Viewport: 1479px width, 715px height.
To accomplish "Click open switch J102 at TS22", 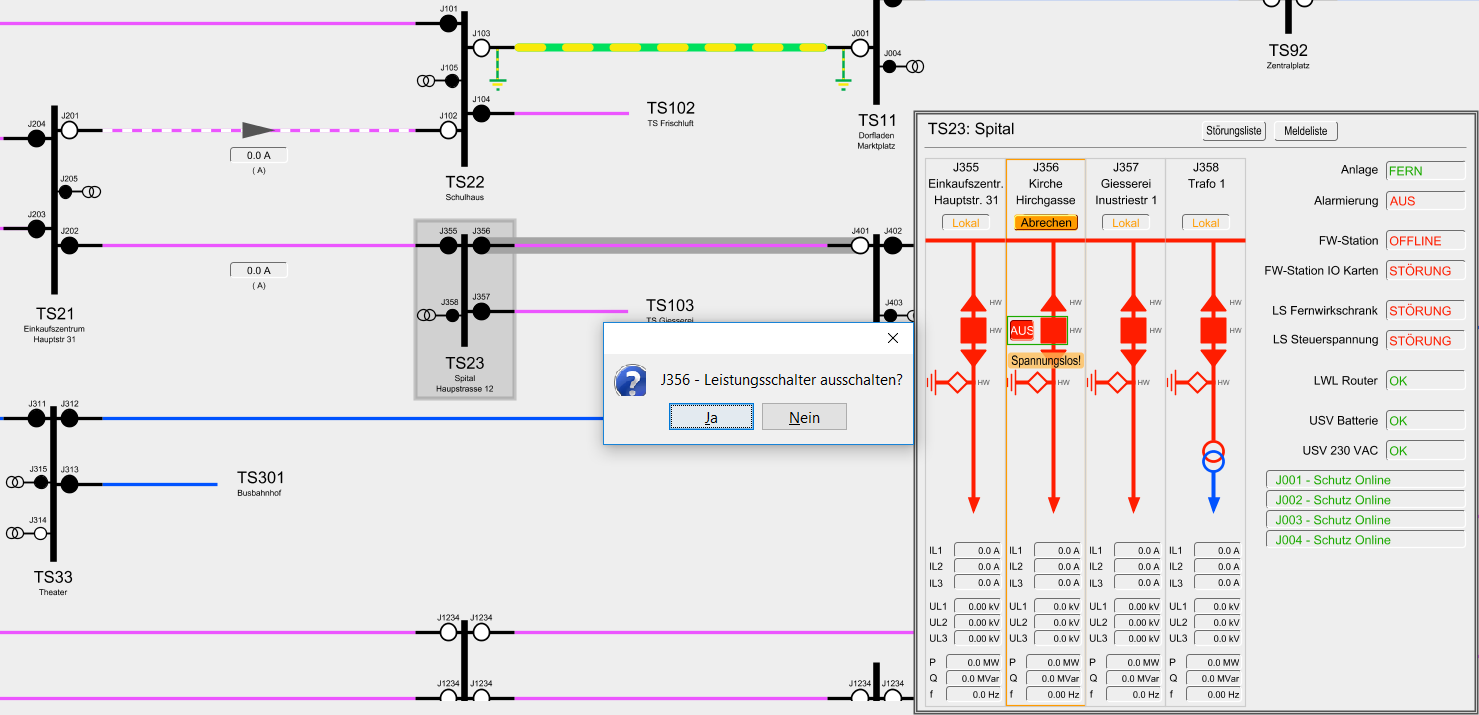I will click(449, 130).
